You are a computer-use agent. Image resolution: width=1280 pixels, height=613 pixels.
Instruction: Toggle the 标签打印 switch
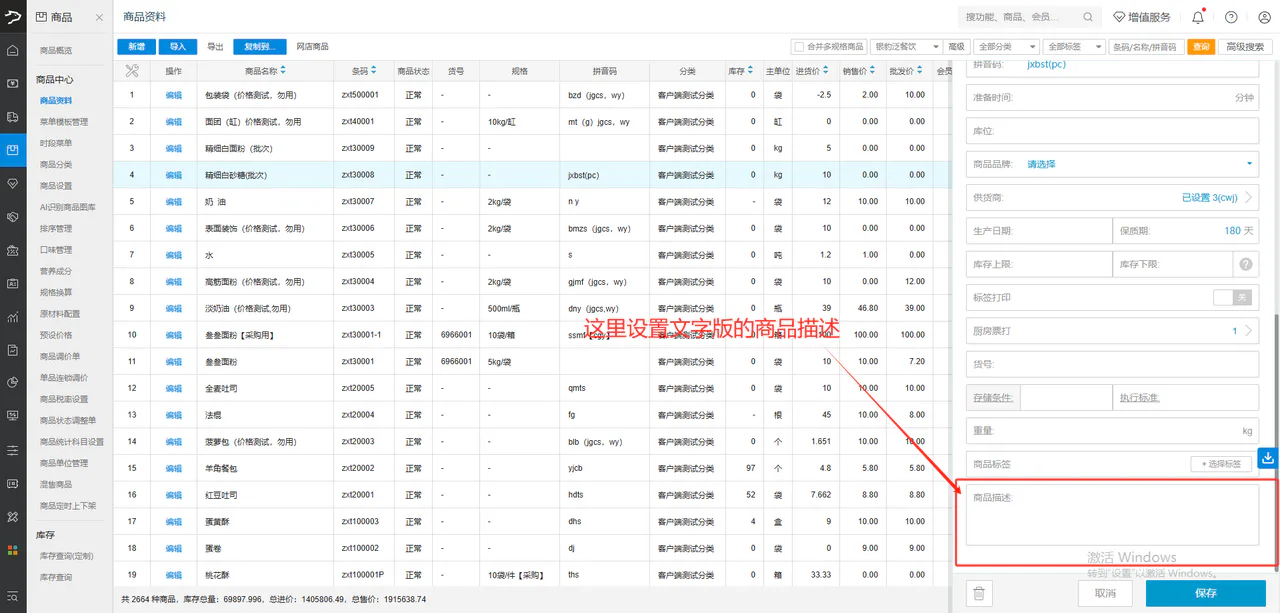[1232, 297]
